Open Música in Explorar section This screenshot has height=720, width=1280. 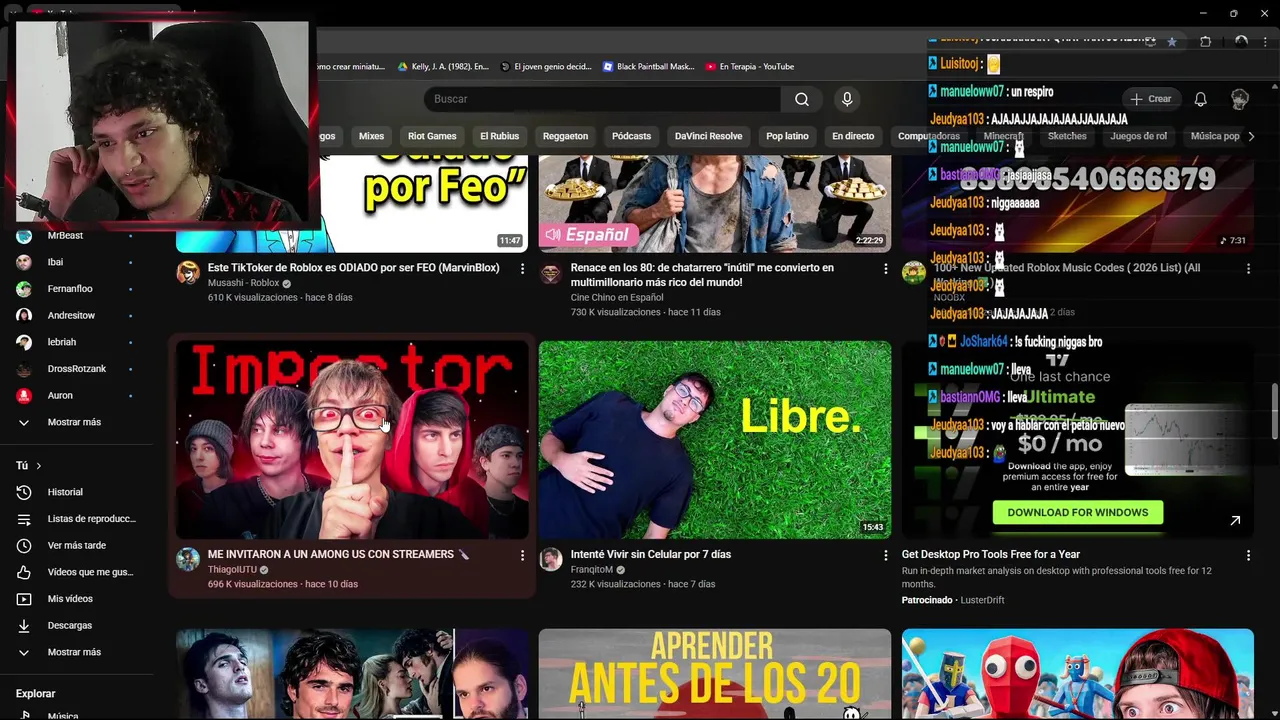pos(63,715)
